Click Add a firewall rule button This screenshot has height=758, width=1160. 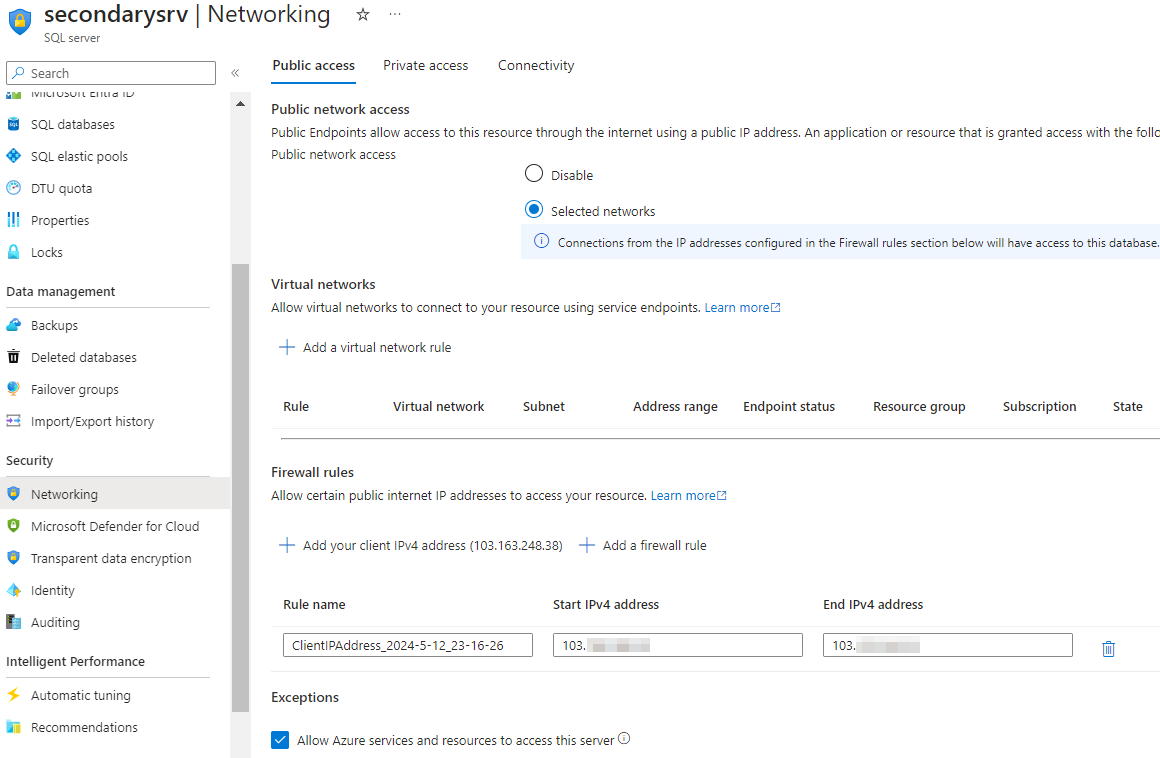point(642,545)
